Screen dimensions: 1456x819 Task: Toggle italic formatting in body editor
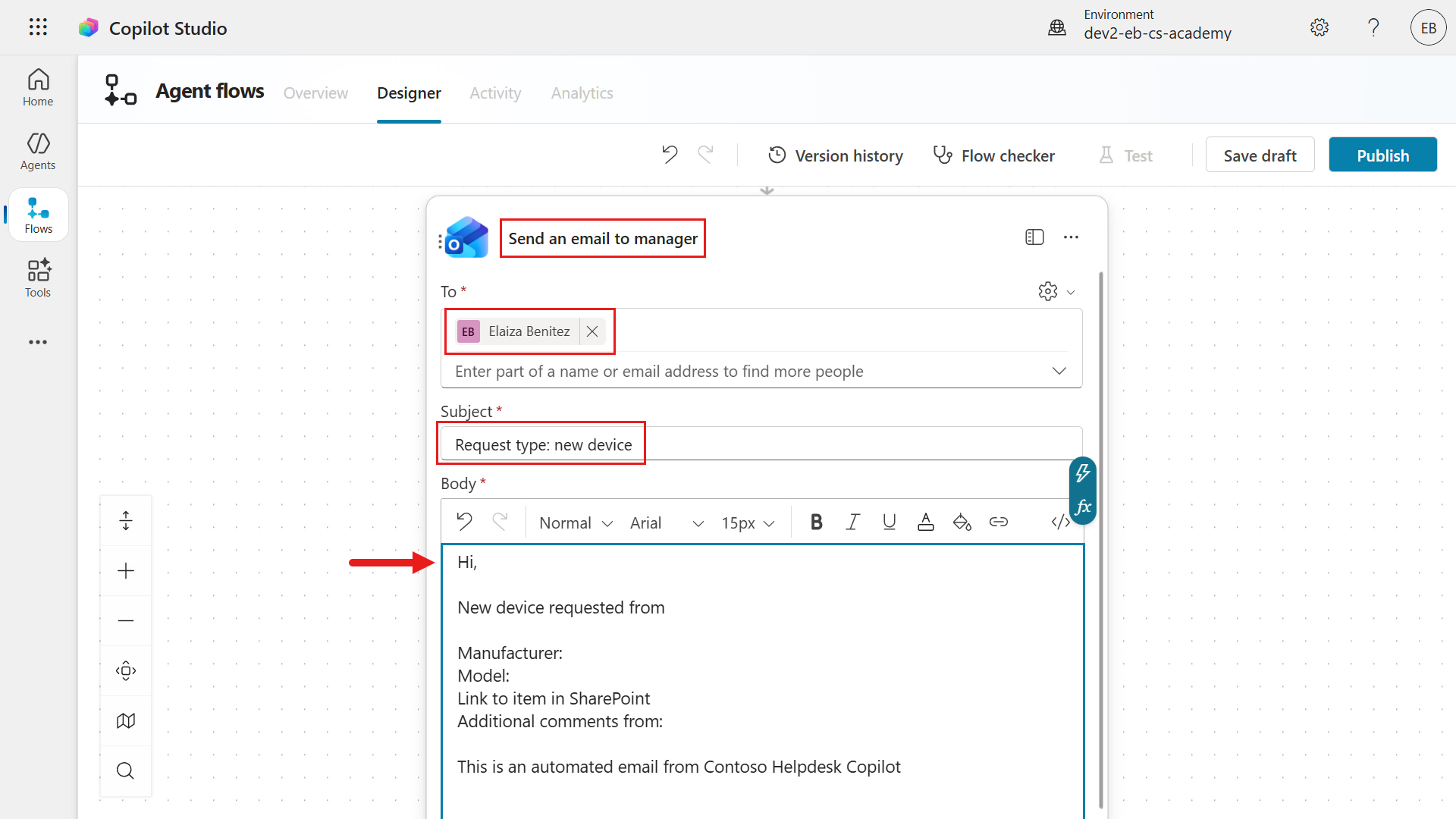852,522
